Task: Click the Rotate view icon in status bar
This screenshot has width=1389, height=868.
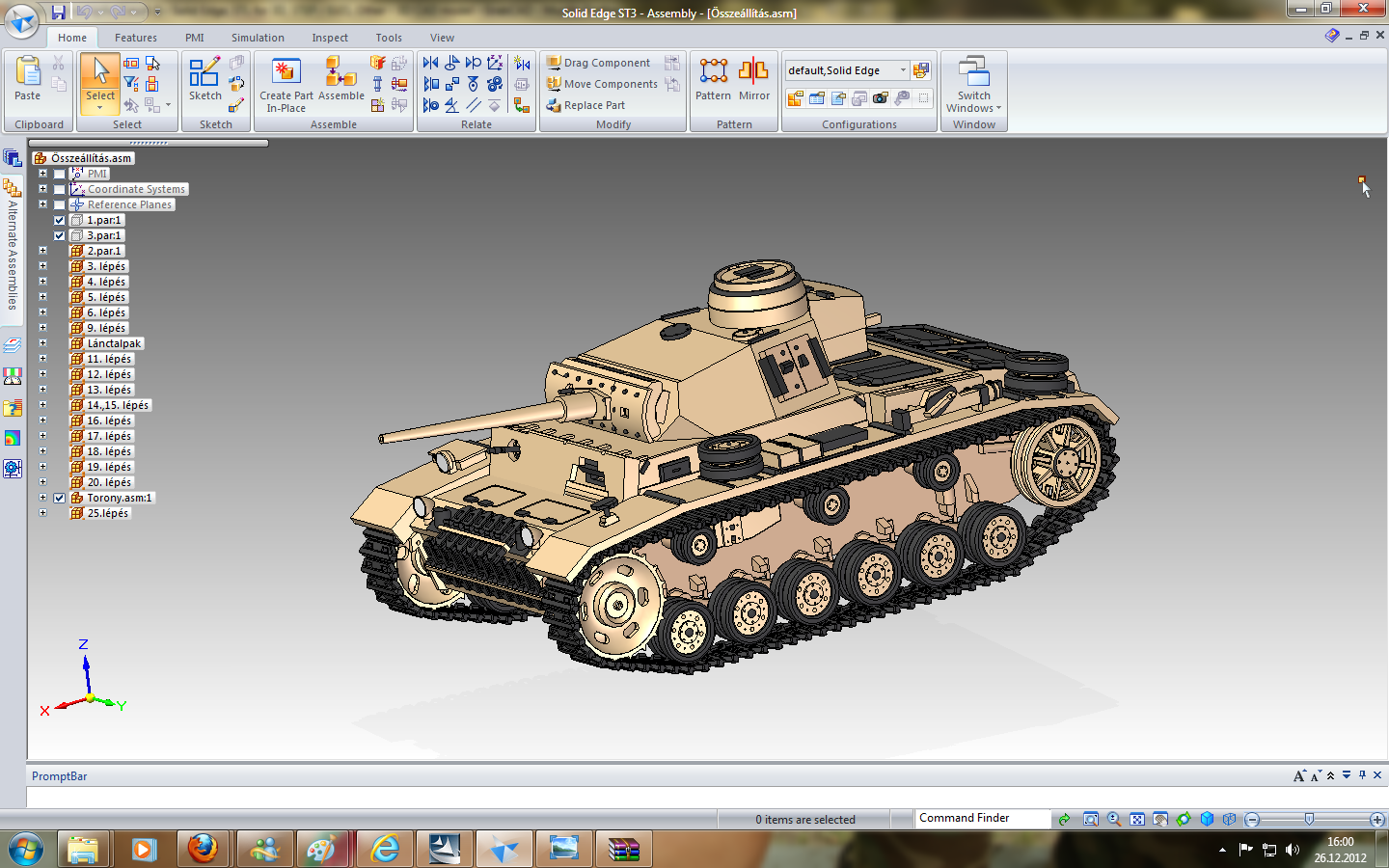Action: pos(1184,819)
